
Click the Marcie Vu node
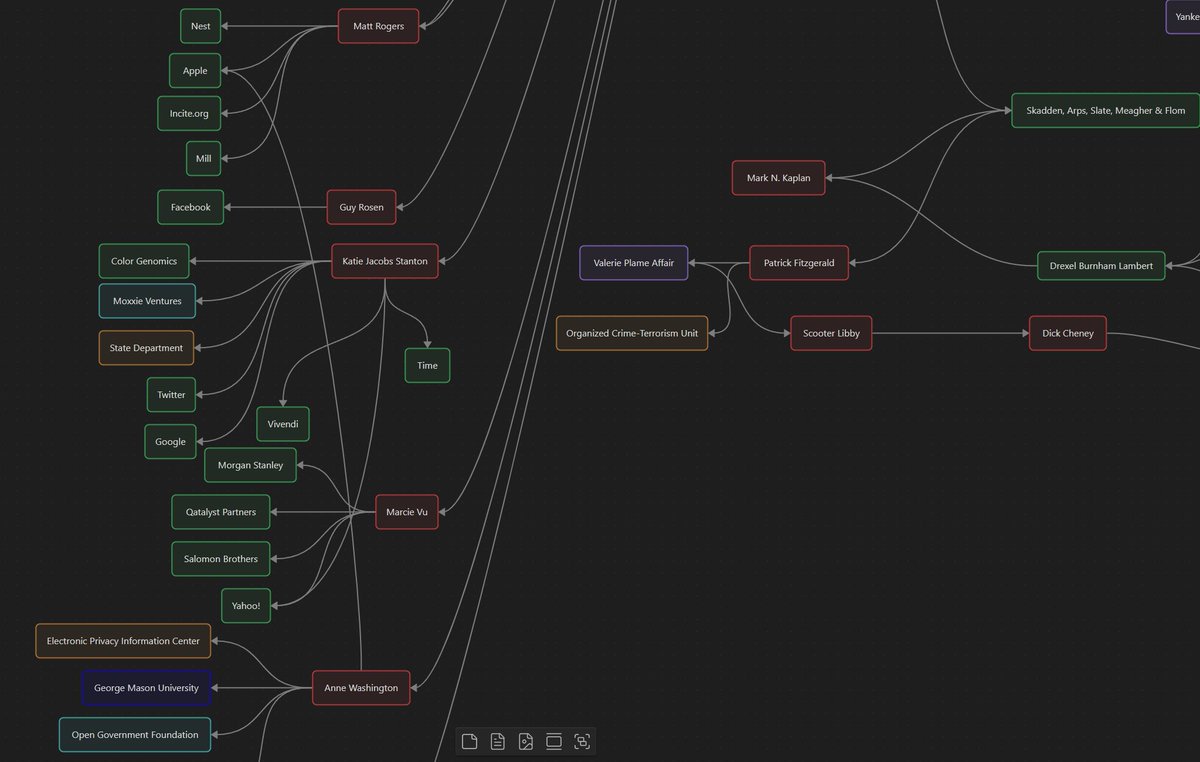tap(407, 512)
